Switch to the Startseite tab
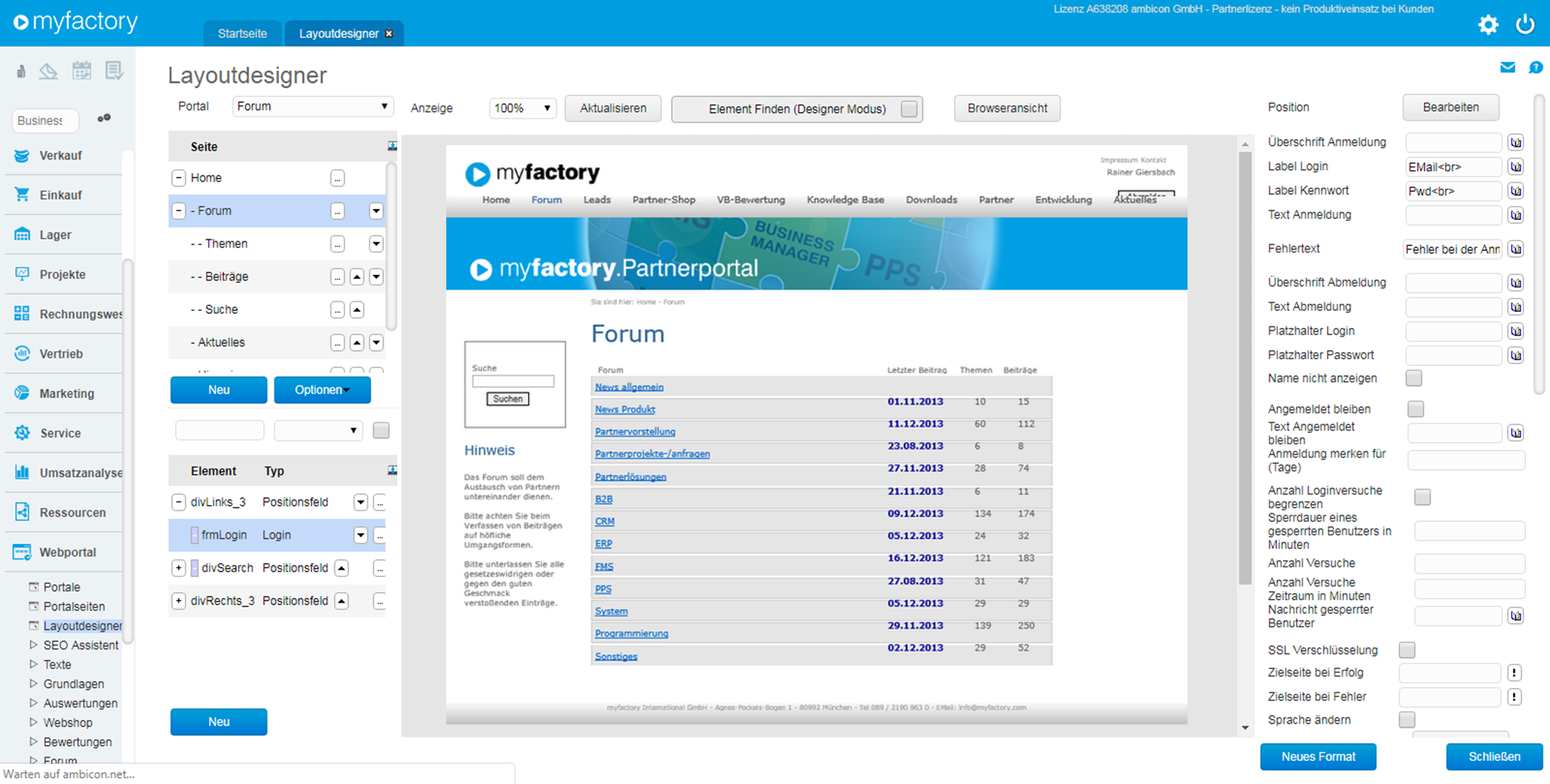1550x784 pixels. coord(242,33)
